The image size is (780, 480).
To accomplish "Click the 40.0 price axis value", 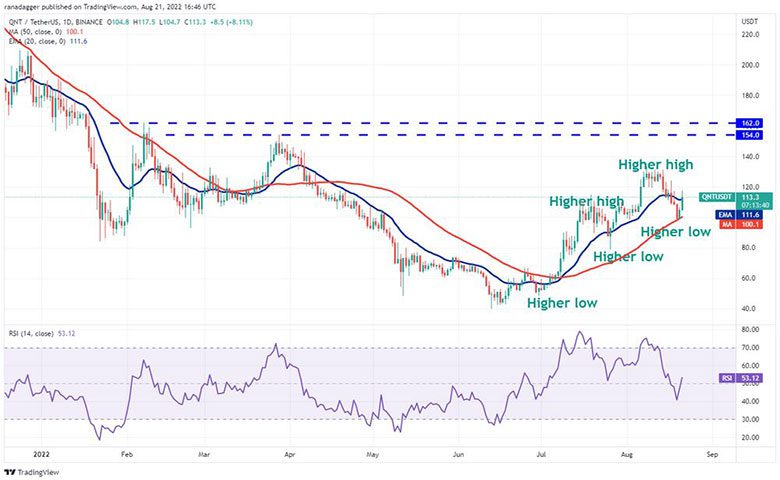I will (750, 309).
